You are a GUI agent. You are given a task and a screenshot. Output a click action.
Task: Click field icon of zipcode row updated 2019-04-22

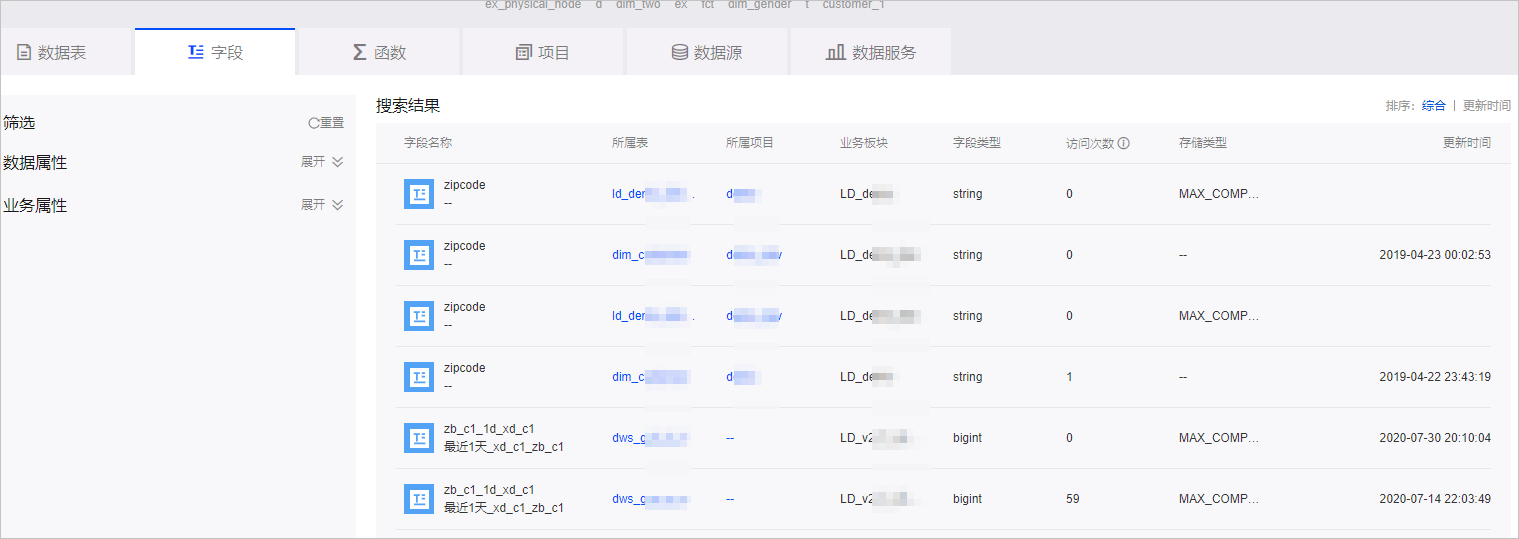click(419, 377)
